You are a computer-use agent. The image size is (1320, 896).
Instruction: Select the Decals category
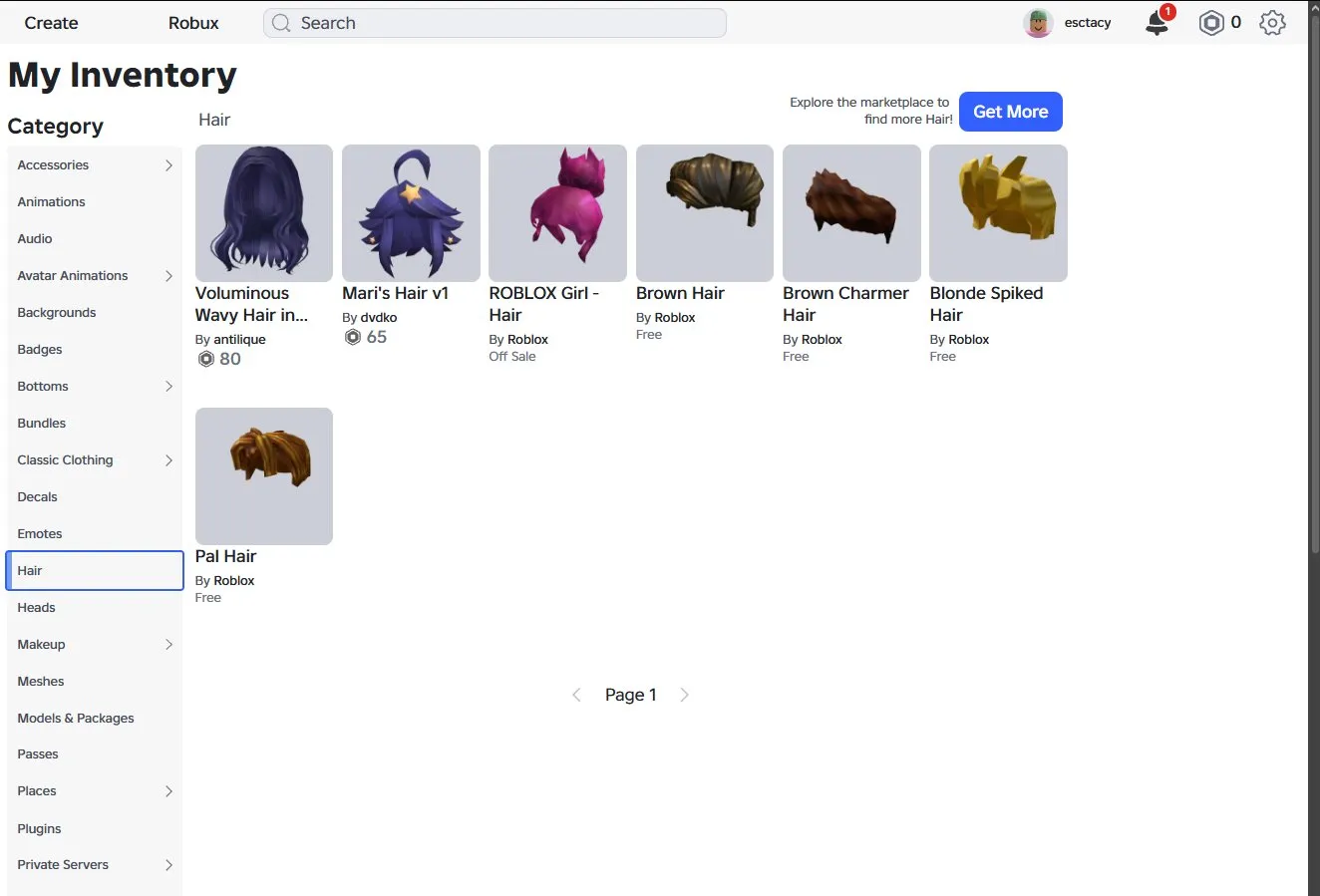click(95, 497)
